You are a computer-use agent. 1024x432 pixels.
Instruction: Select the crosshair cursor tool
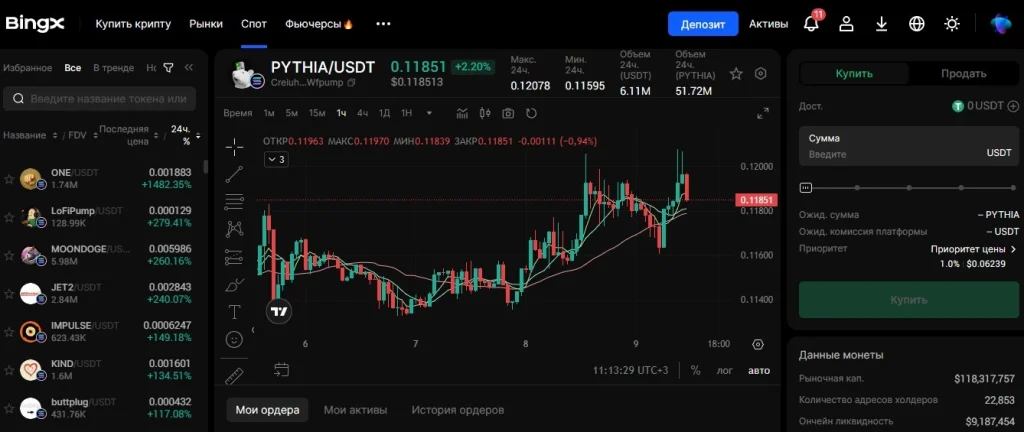pyautogui.click(x=234, y=147)
